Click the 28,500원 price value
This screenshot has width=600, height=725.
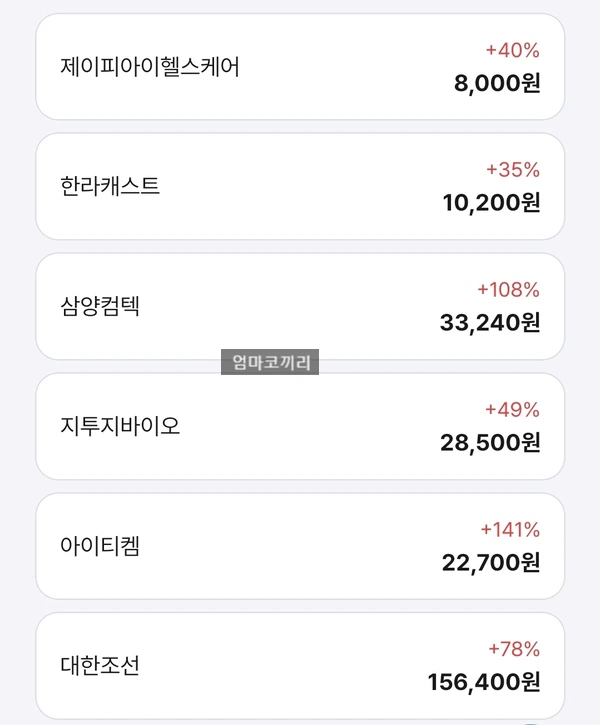tap(490, 443)
